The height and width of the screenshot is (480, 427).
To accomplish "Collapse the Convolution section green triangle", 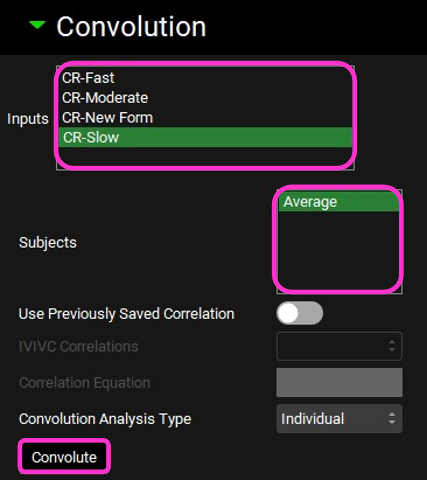I will [37, 25].
